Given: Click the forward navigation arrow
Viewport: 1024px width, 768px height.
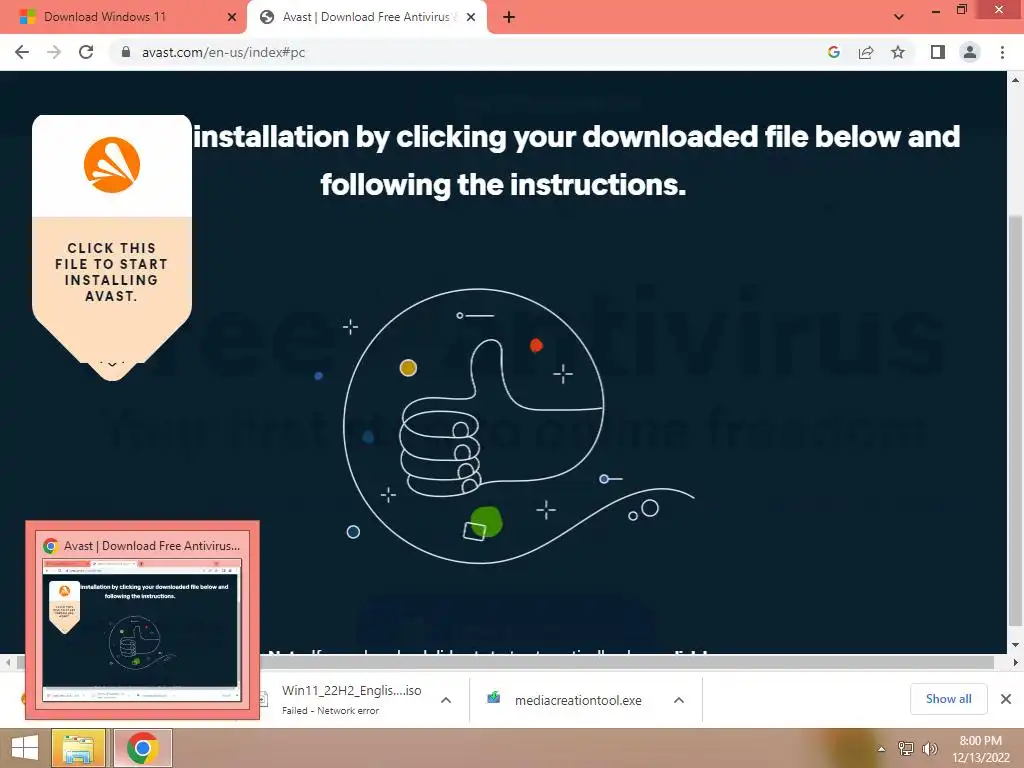Looking at the screenshot, I should 54,52.
